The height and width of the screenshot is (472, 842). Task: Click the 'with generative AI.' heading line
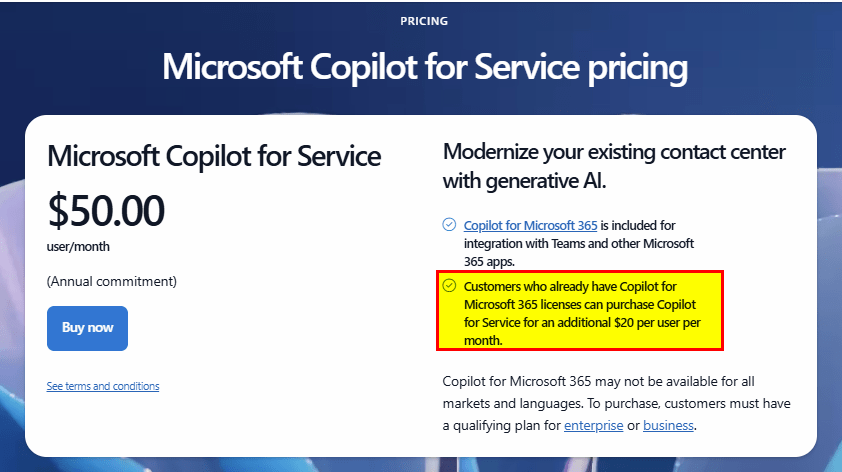click(526, 183)
